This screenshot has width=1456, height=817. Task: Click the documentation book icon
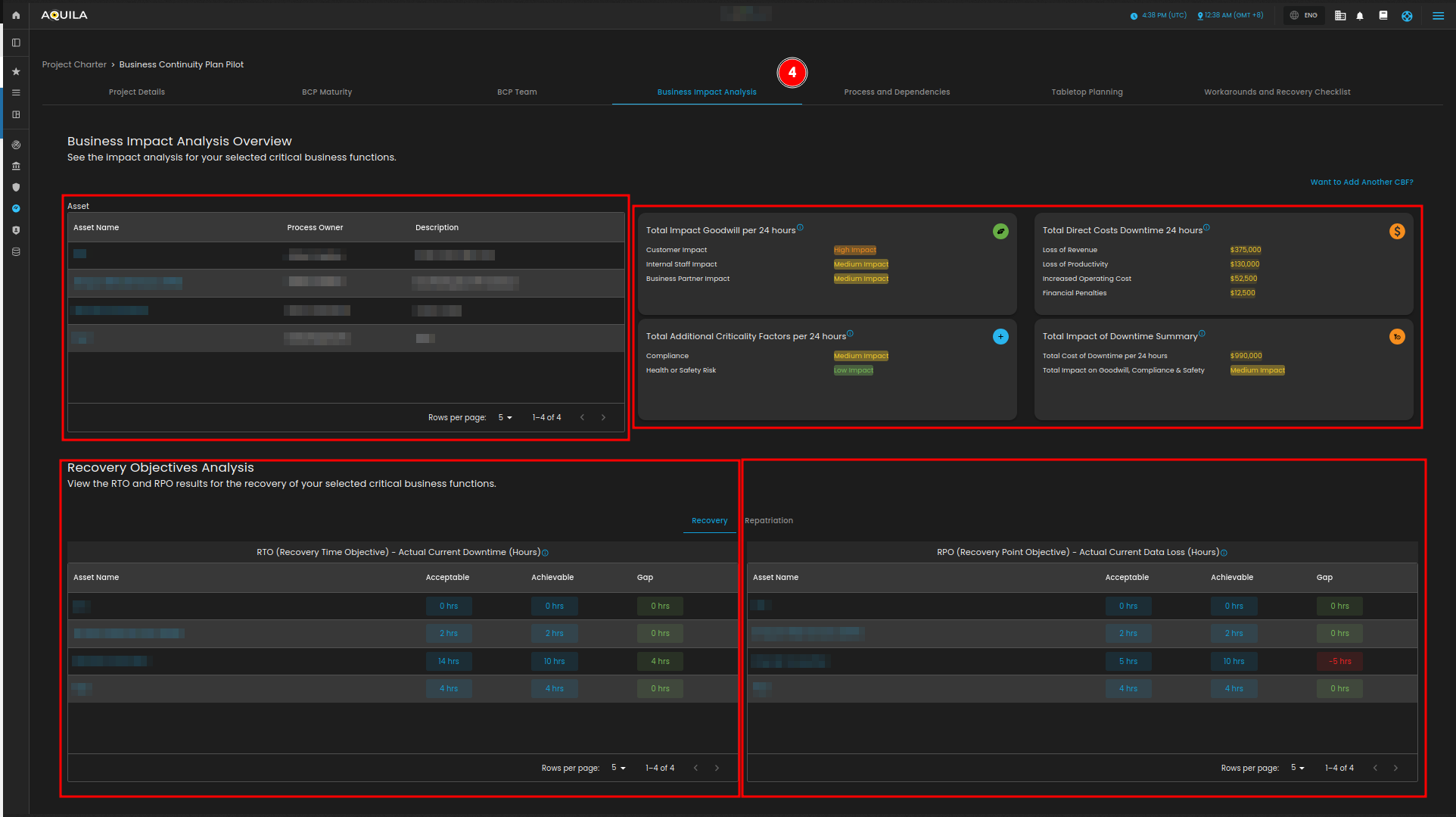click(1383, 16)
